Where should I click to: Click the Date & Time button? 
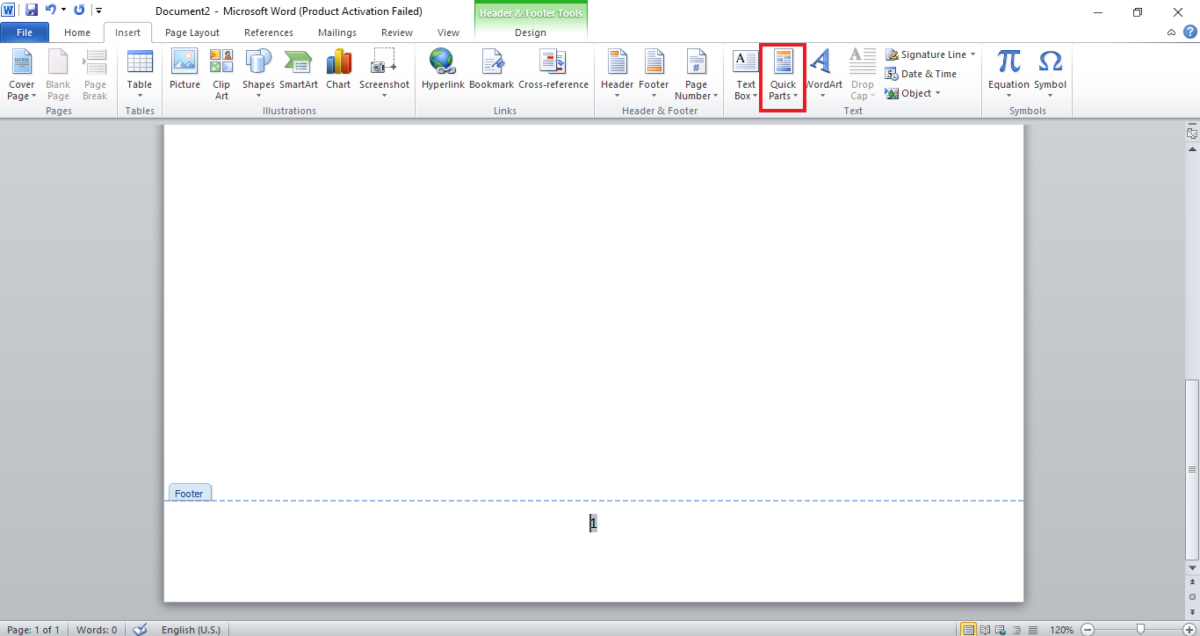coord(920,74)
